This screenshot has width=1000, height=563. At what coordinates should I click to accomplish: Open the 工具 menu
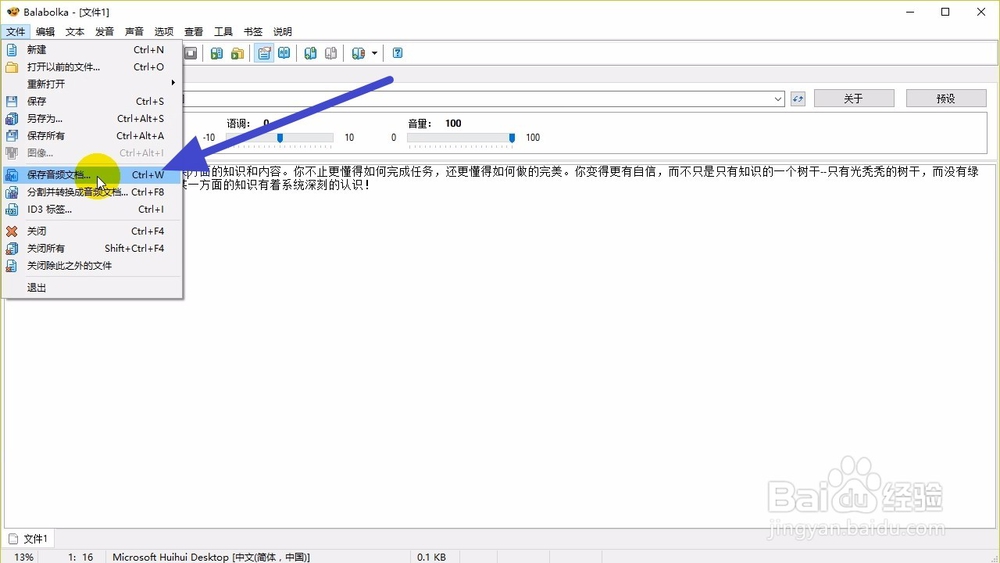click(223, 31)
